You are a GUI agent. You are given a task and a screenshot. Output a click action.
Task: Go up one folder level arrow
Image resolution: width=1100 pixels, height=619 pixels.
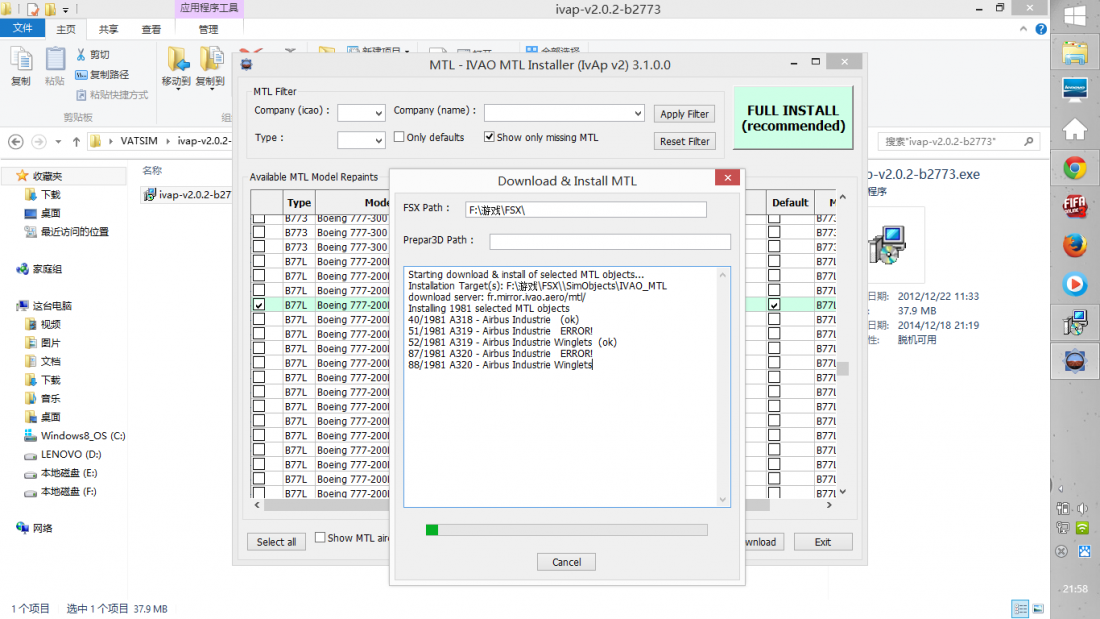(76, 142)
